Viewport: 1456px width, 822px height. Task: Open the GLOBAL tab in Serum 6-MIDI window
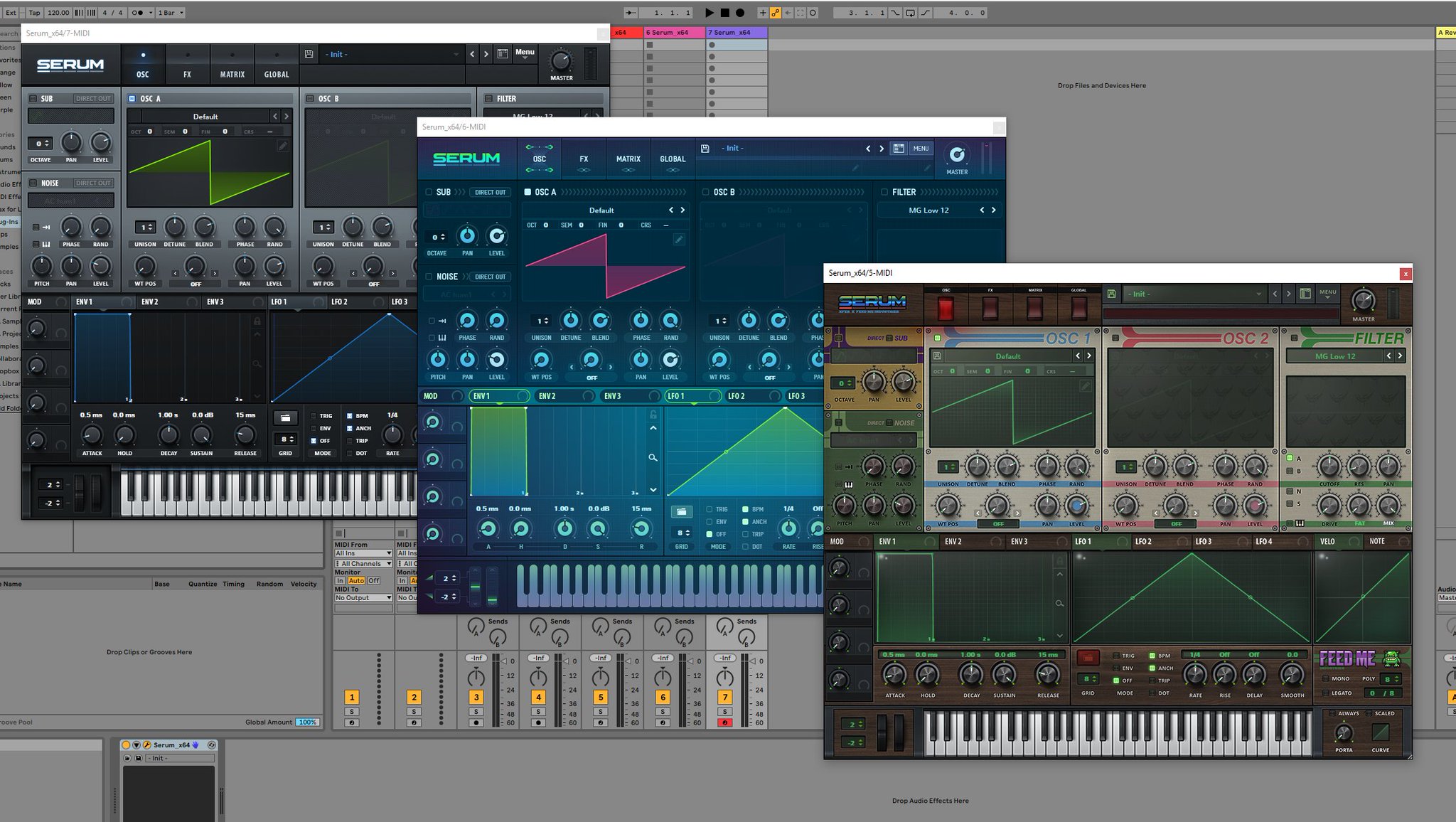coord(673,159)
